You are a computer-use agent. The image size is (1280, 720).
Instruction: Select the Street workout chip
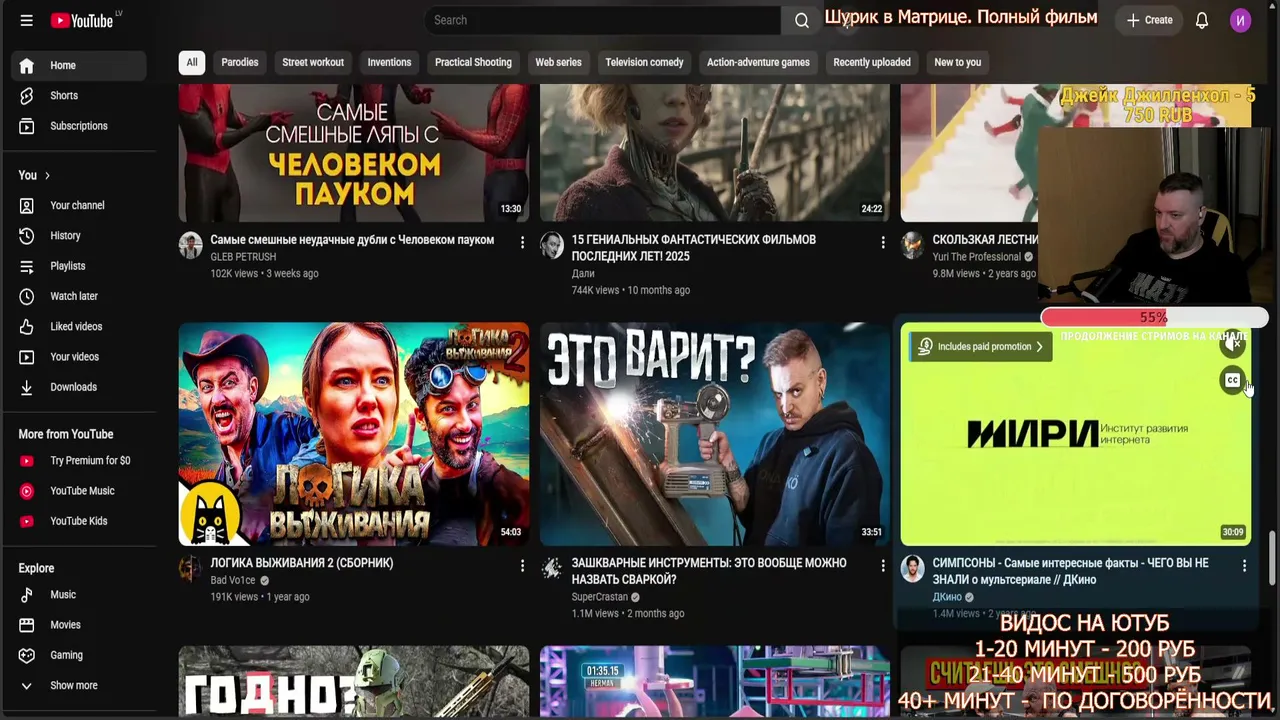(313, 62)
